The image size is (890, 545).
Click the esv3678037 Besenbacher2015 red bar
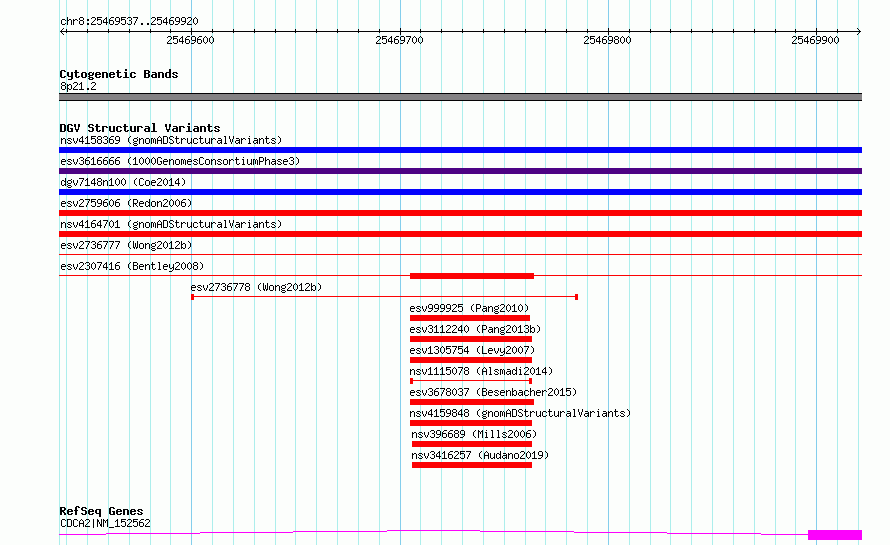472,402
